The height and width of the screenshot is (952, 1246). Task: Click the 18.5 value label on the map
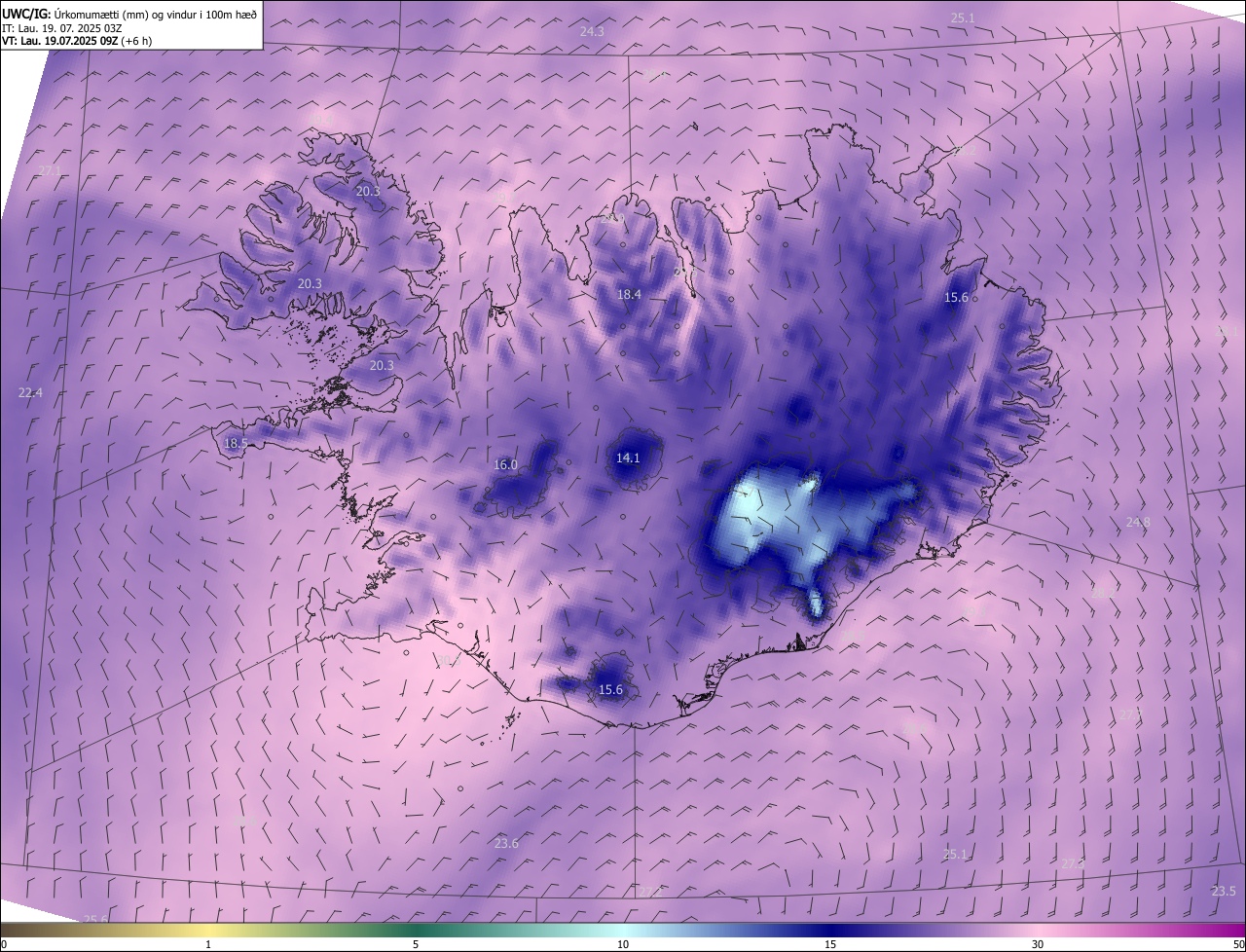pyautogui.click(x=237, y=443)
